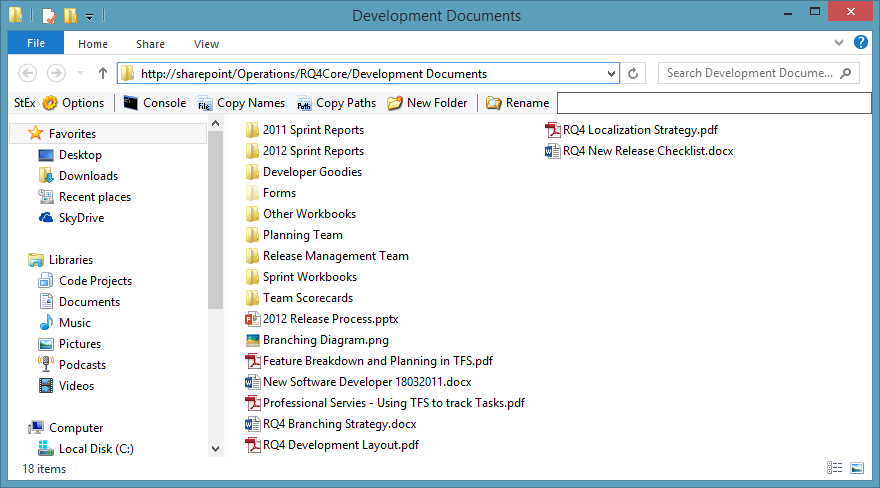880x488 pixels.
Task: Switch to Details view layout icon
Action: click(x=835, y=468)
